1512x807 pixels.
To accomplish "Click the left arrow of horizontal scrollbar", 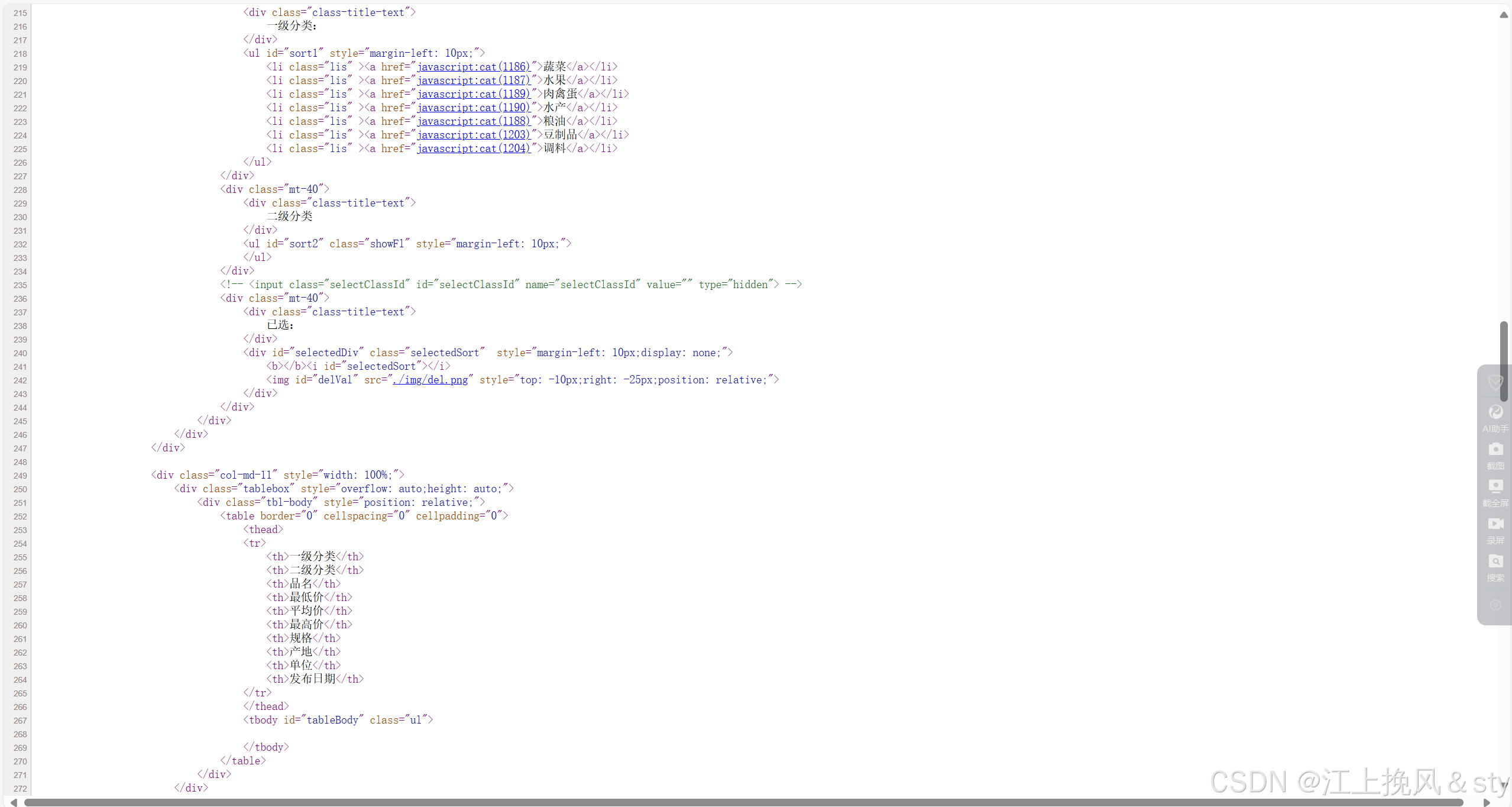I will (14, 802).
